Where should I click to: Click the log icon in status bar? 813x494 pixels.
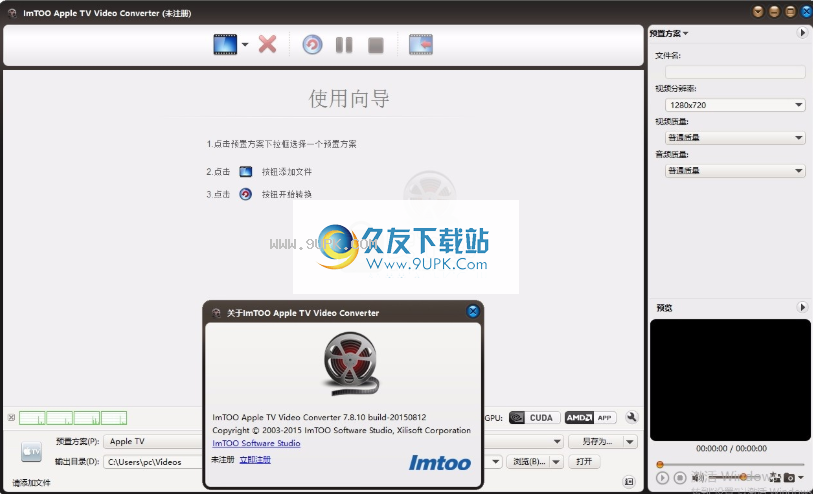(x=629, y=482)
